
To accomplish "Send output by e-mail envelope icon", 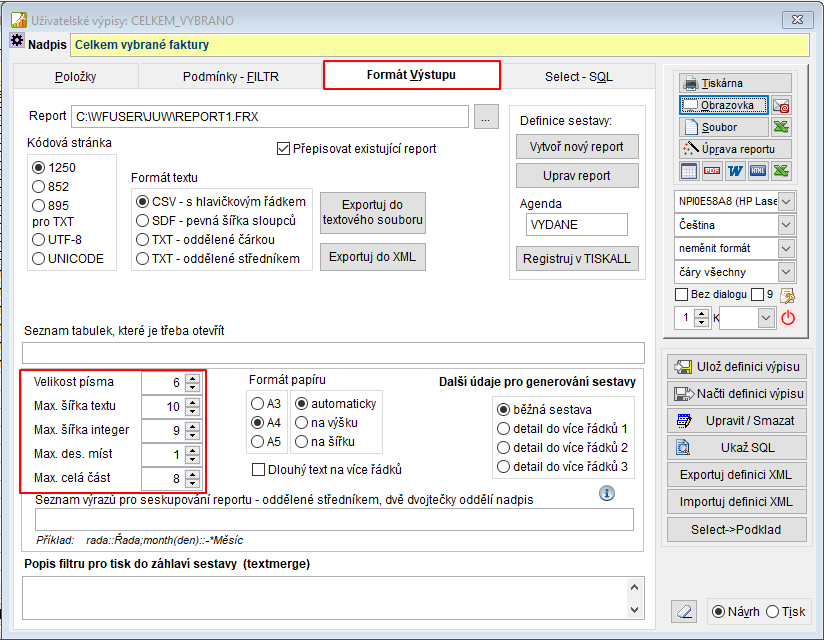I will tap(781, 106).
